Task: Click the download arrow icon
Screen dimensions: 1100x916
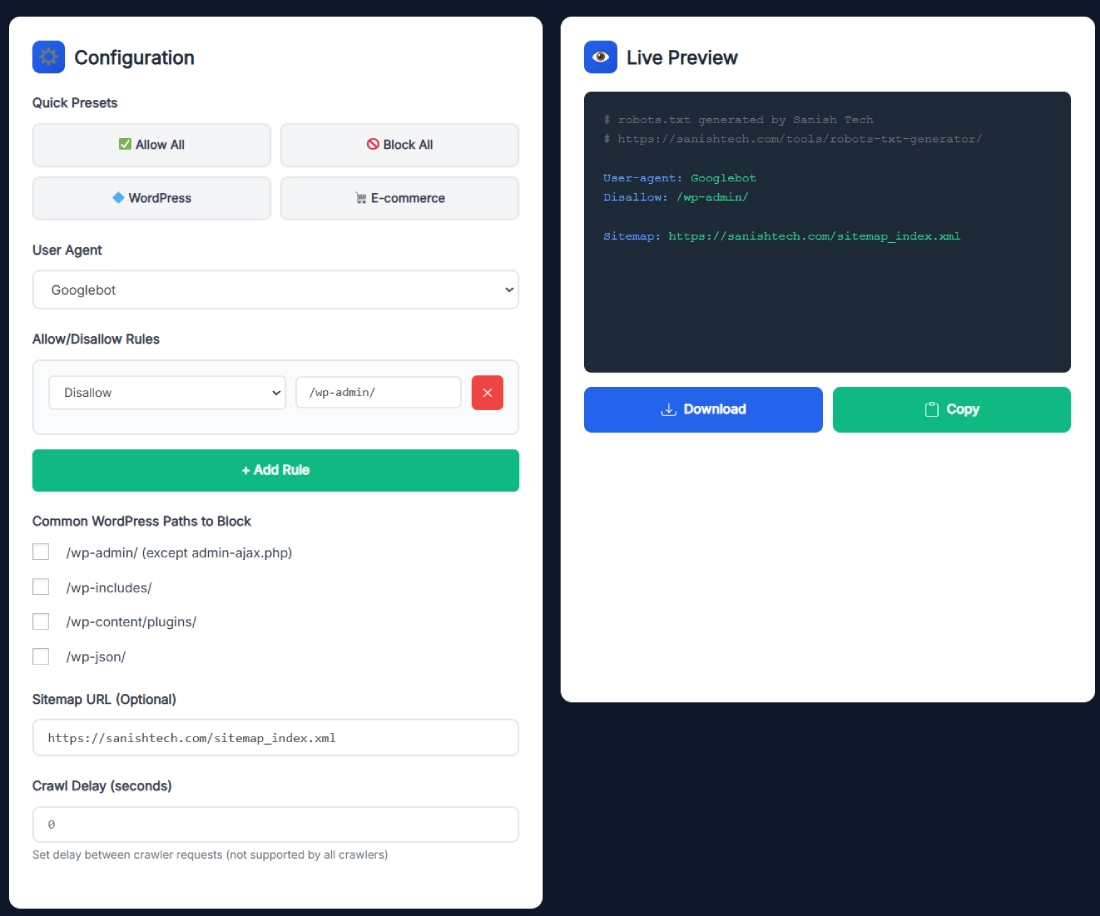Action: point(669,410)
